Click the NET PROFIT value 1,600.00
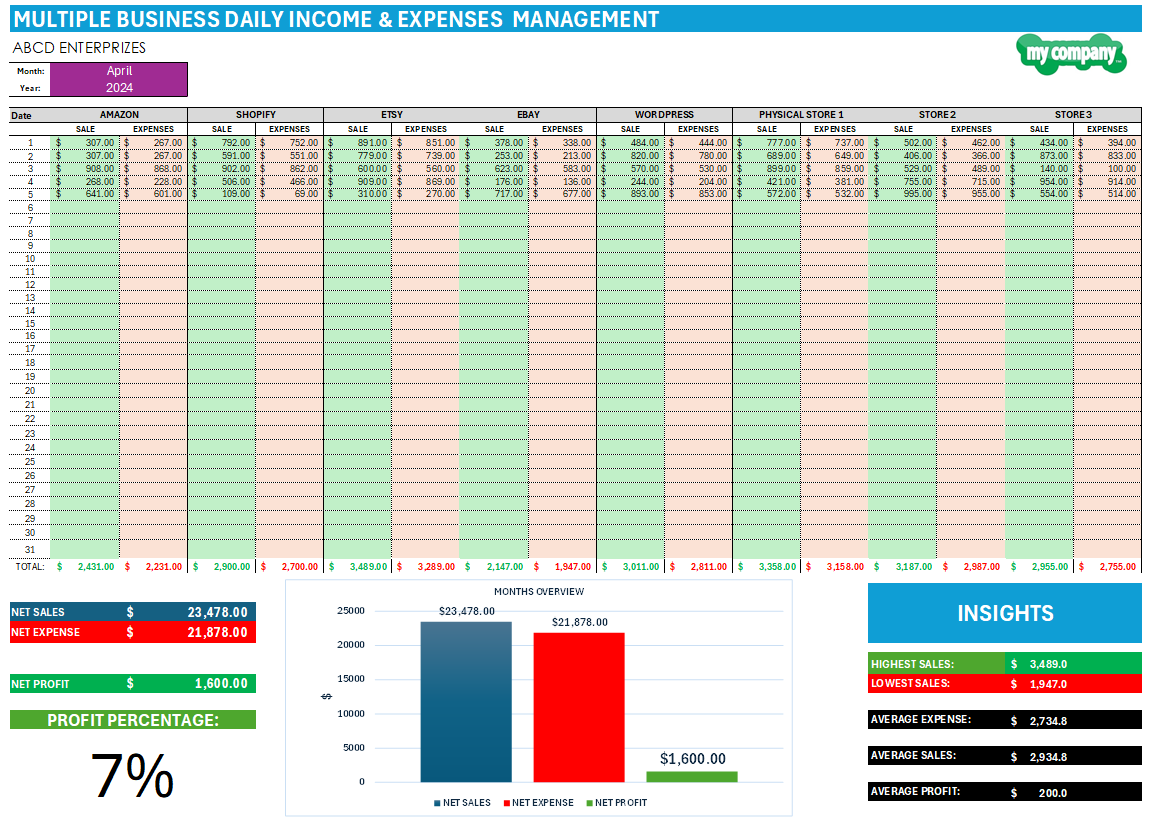 tap(221, 683)
